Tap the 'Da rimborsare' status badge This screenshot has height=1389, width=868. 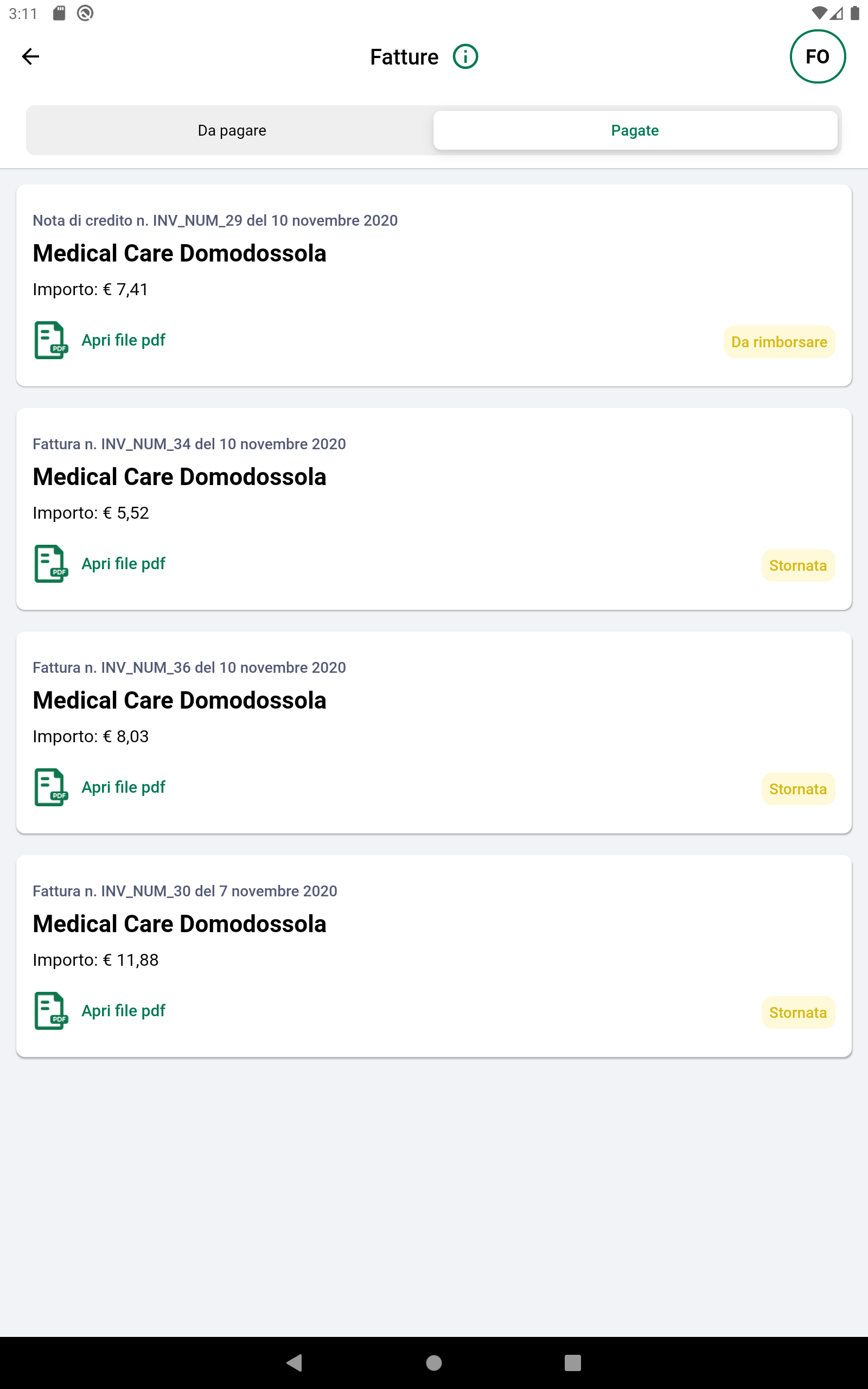(778, 342)
